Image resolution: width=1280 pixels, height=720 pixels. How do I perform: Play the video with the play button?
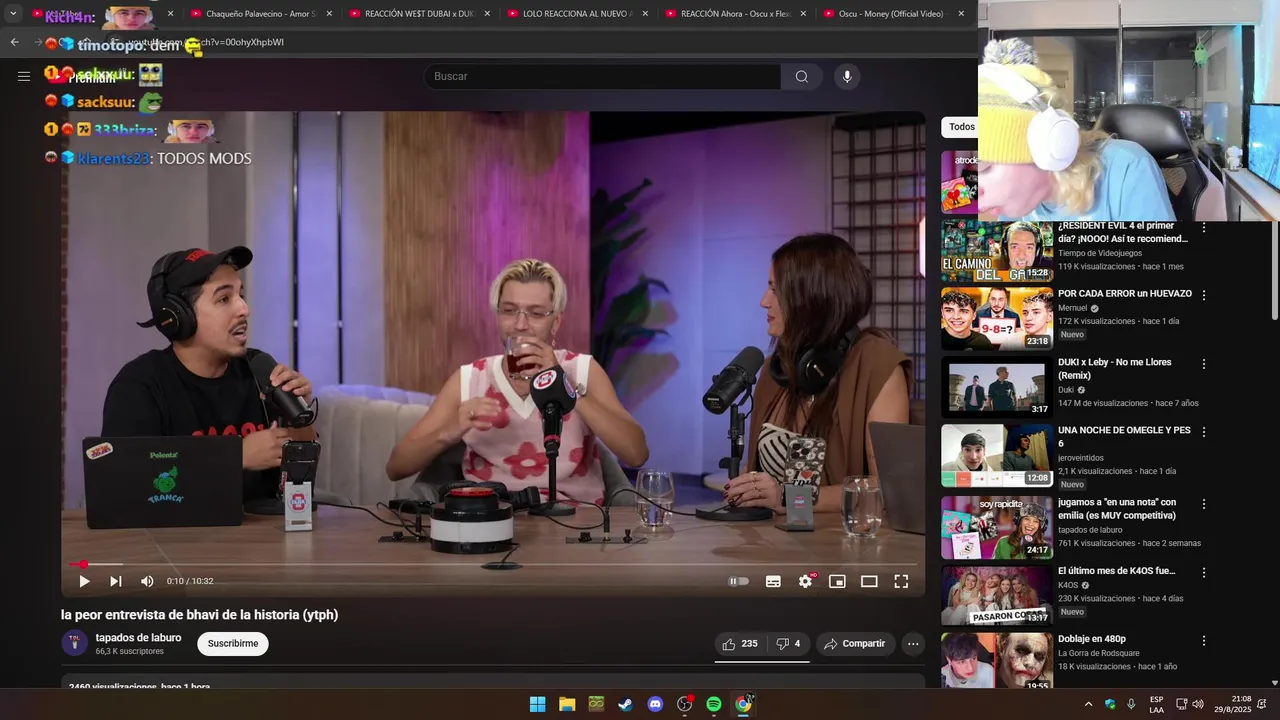[84, 581]
